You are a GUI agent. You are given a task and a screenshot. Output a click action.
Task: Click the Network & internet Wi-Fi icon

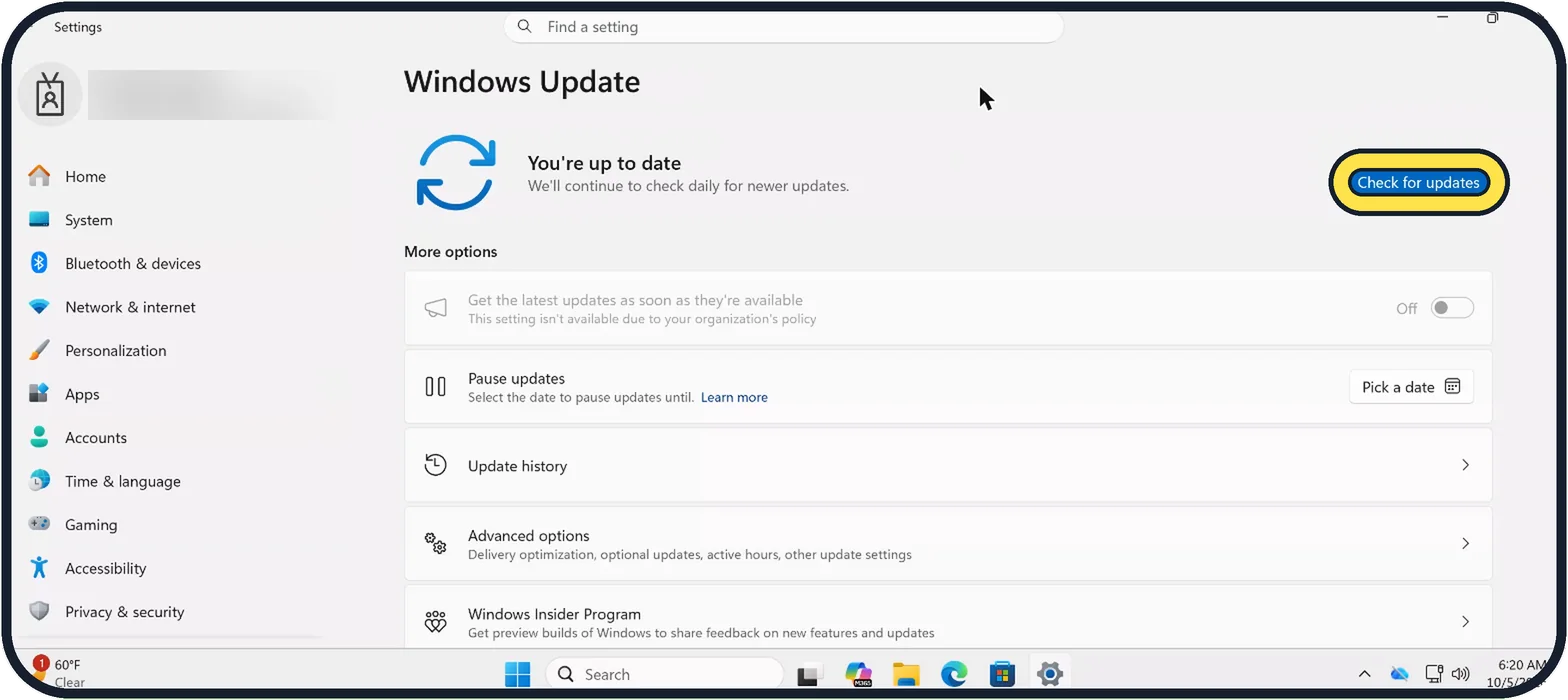(39, 307)
